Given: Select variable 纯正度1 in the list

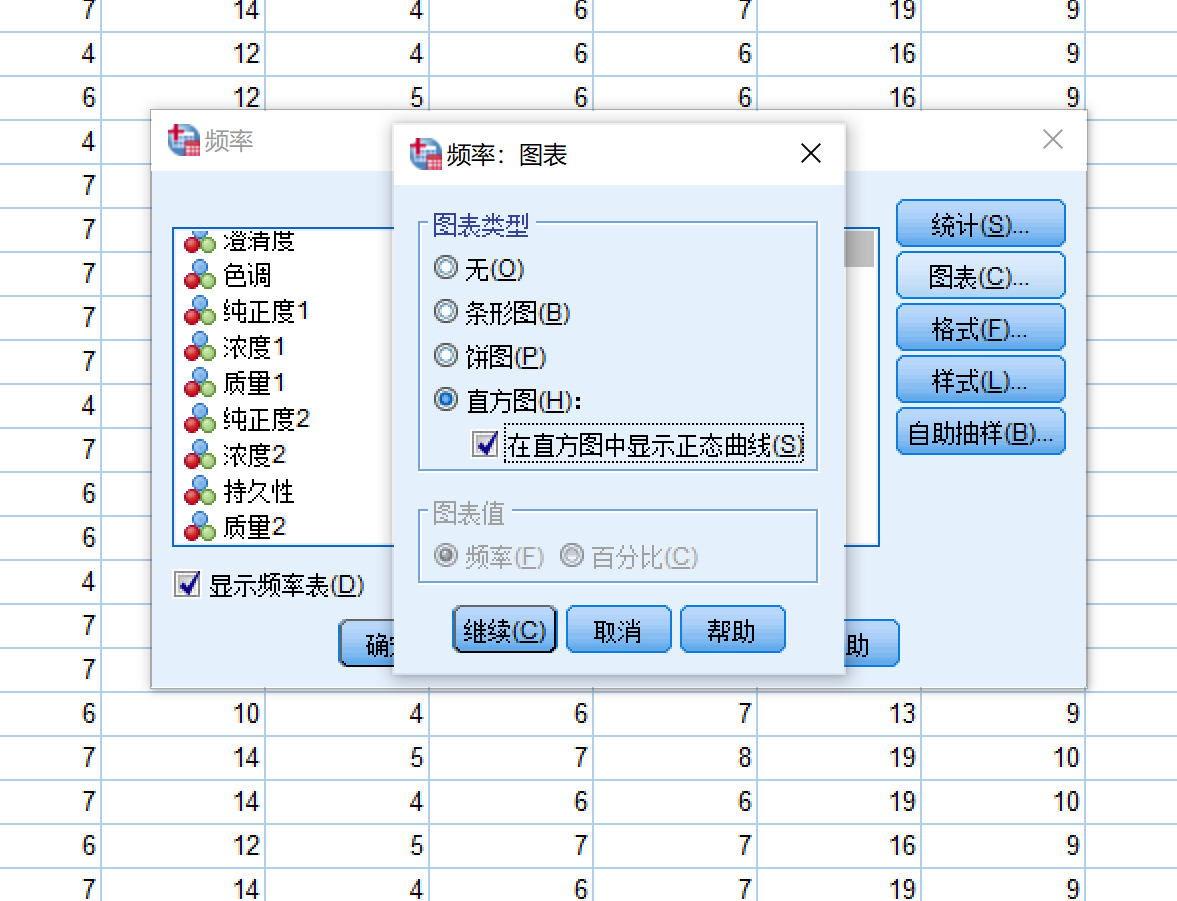Looking at the screenshot, I should coord(266,311).
